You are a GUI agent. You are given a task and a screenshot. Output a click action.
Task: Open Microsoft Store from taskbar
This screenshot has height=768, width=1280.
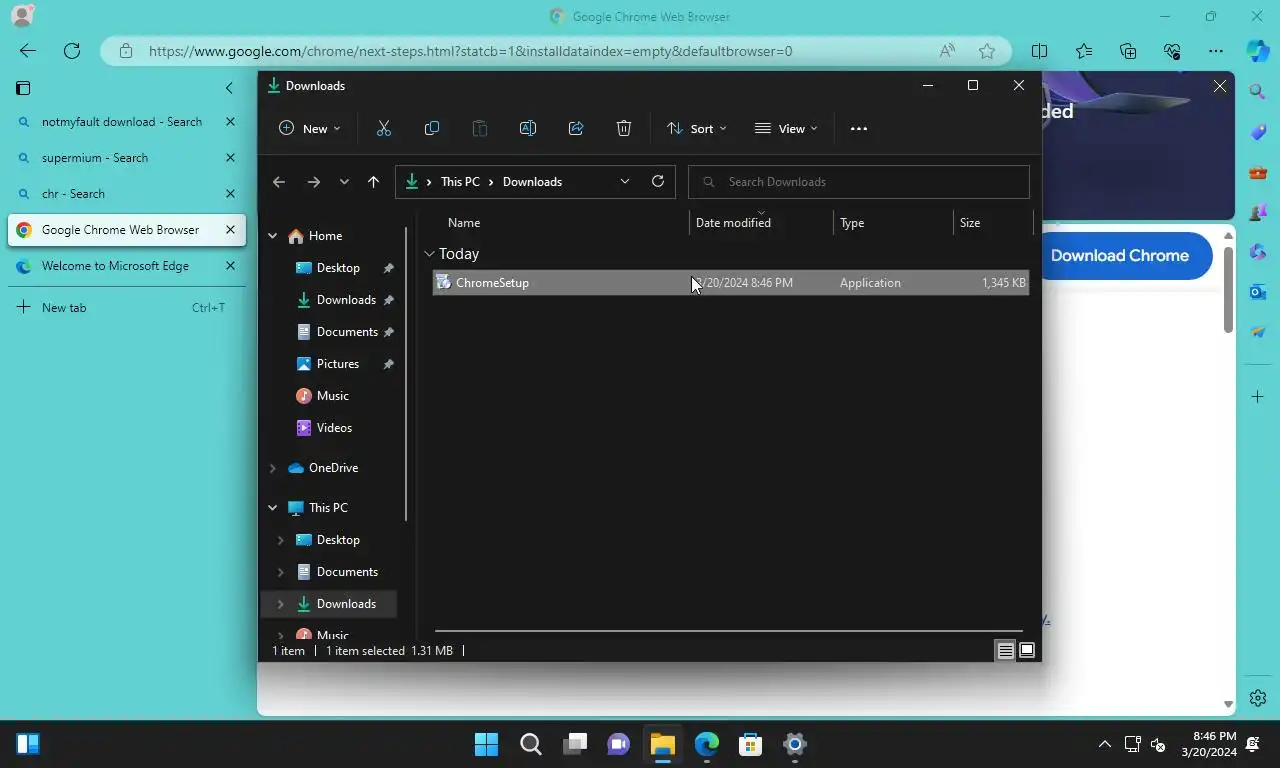point(750,744)
